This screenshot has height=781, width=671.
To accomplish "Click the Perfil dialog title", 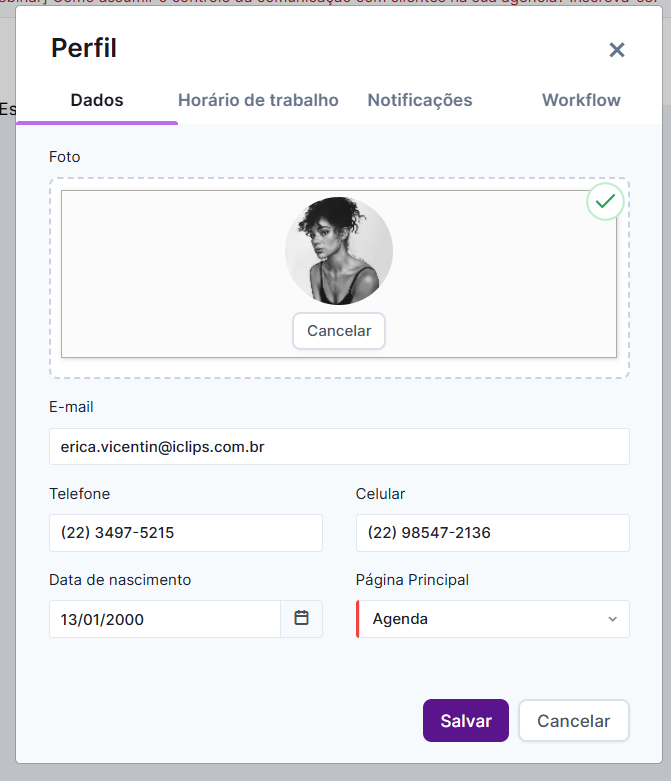I will pyautogui.click(x=84, y=48).
